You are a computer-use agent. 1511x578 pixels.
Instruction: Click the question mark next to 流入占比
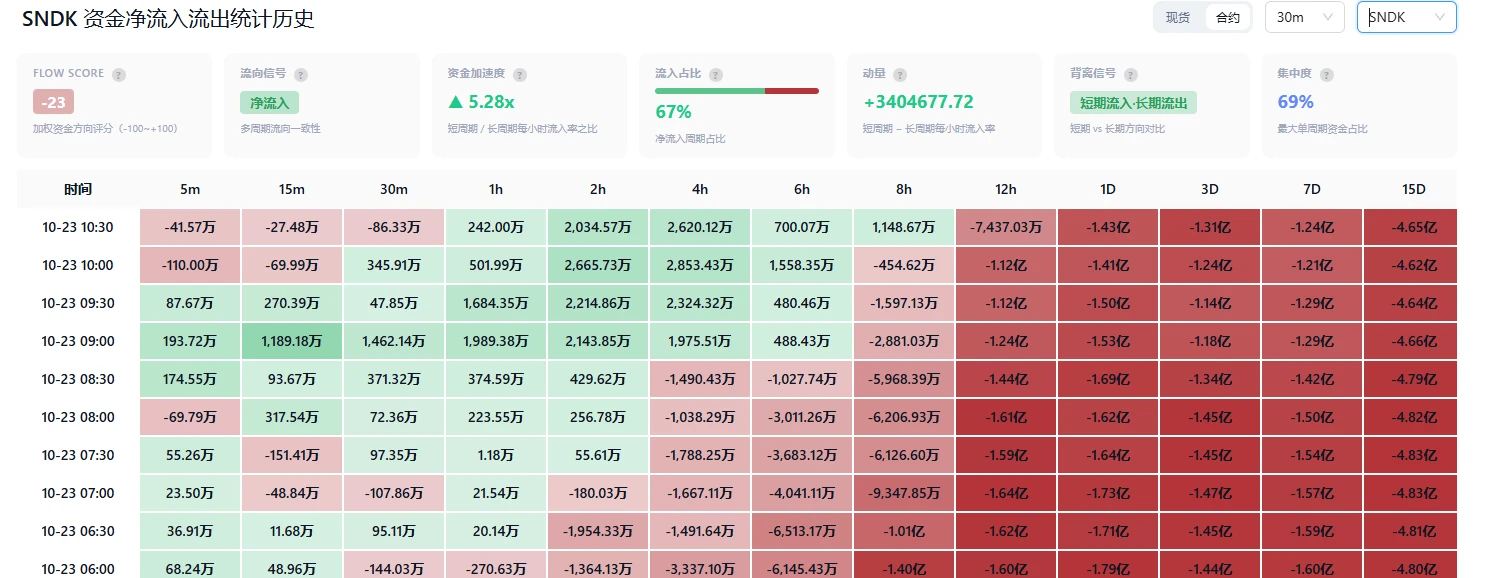(716, 75)
